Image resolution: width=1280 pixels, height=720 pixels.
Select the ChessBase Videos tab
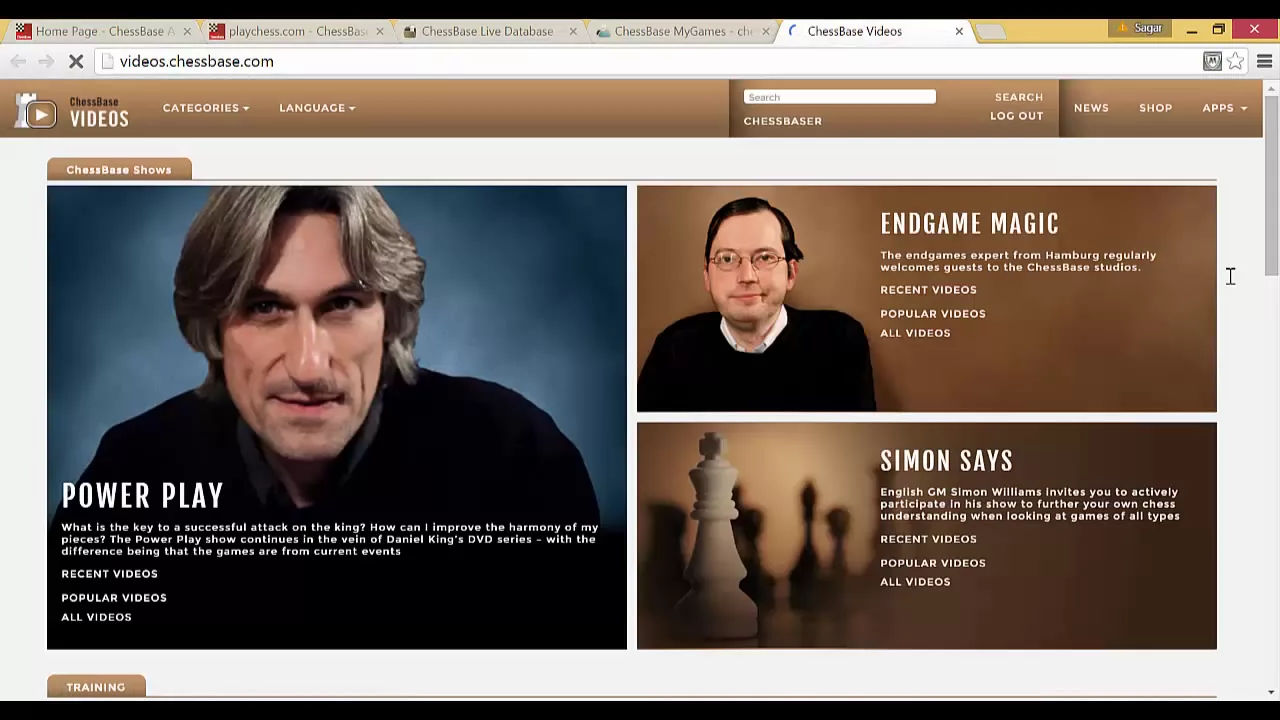coord(875,31)
